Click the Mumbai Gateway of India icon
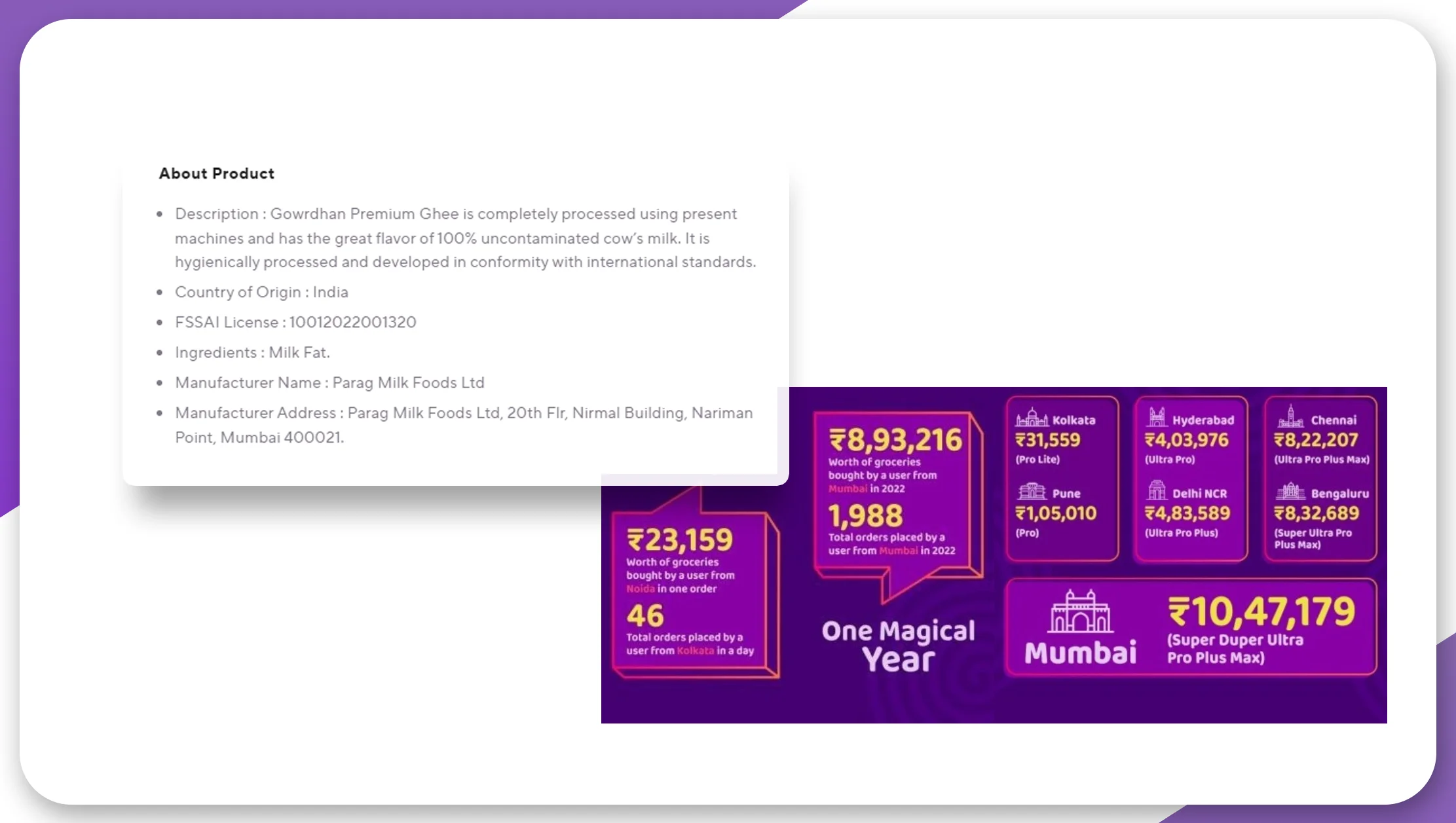1456x823 pixels. pyautogui.click(x=1080, y=611)
